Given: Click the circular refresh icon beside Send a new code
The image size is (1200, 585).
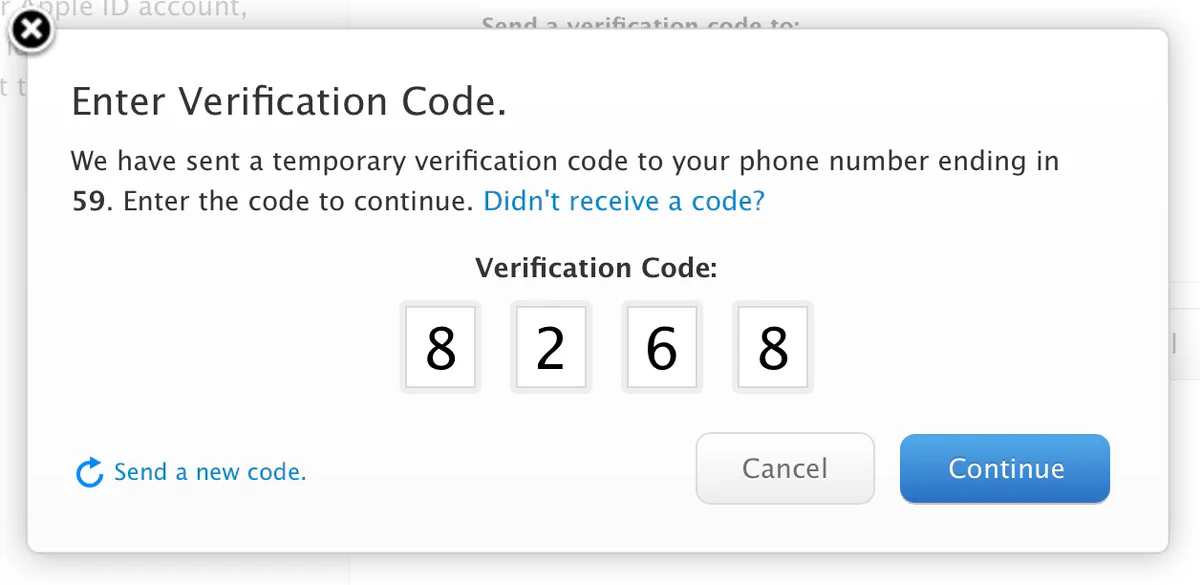Looking at the screenshot, I should point(88,471).
